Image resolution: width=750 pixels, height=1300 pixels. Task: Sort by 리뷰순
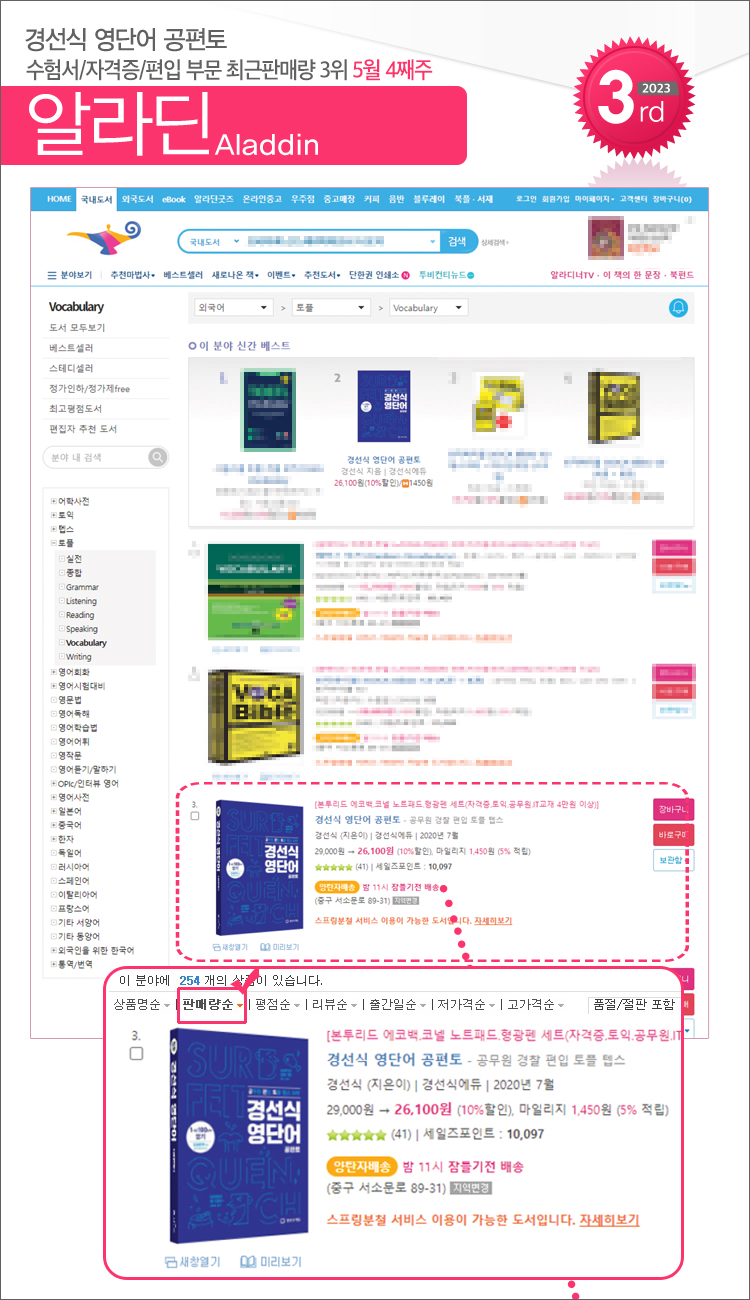(x=334, y=1005)
